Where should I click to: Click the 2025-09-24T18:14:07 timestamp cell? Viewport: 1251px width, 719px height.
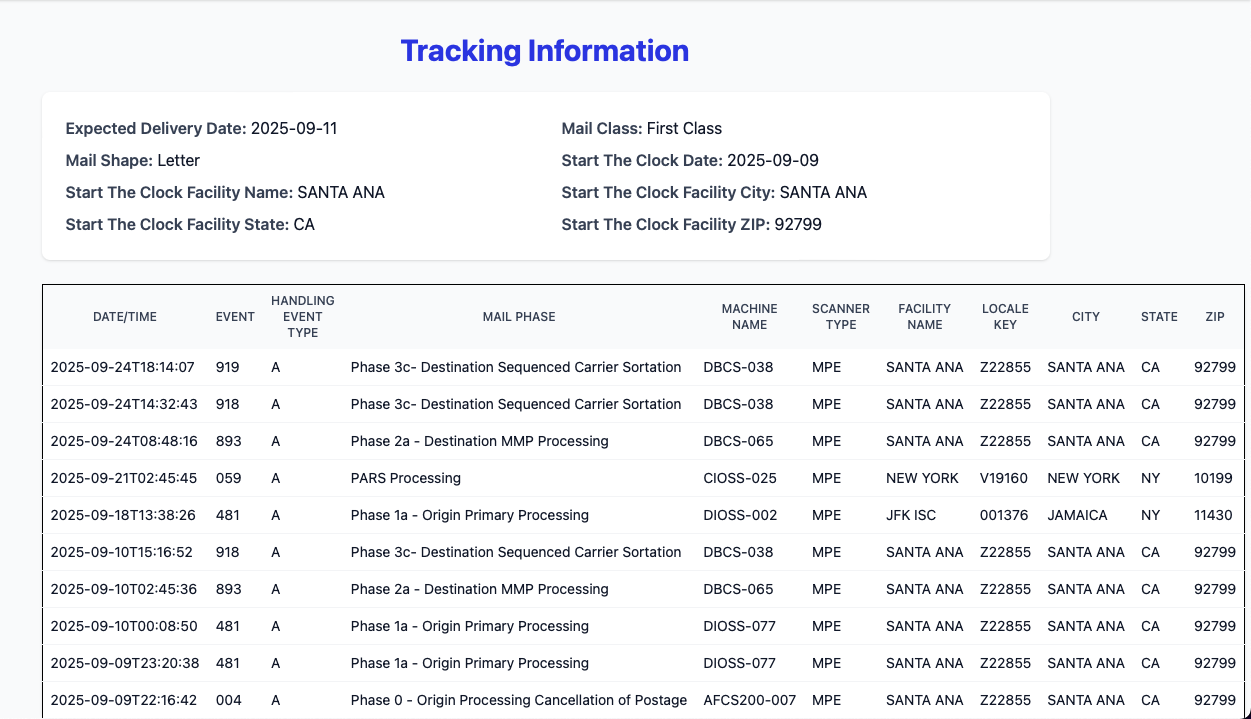(x=122, y=367)
